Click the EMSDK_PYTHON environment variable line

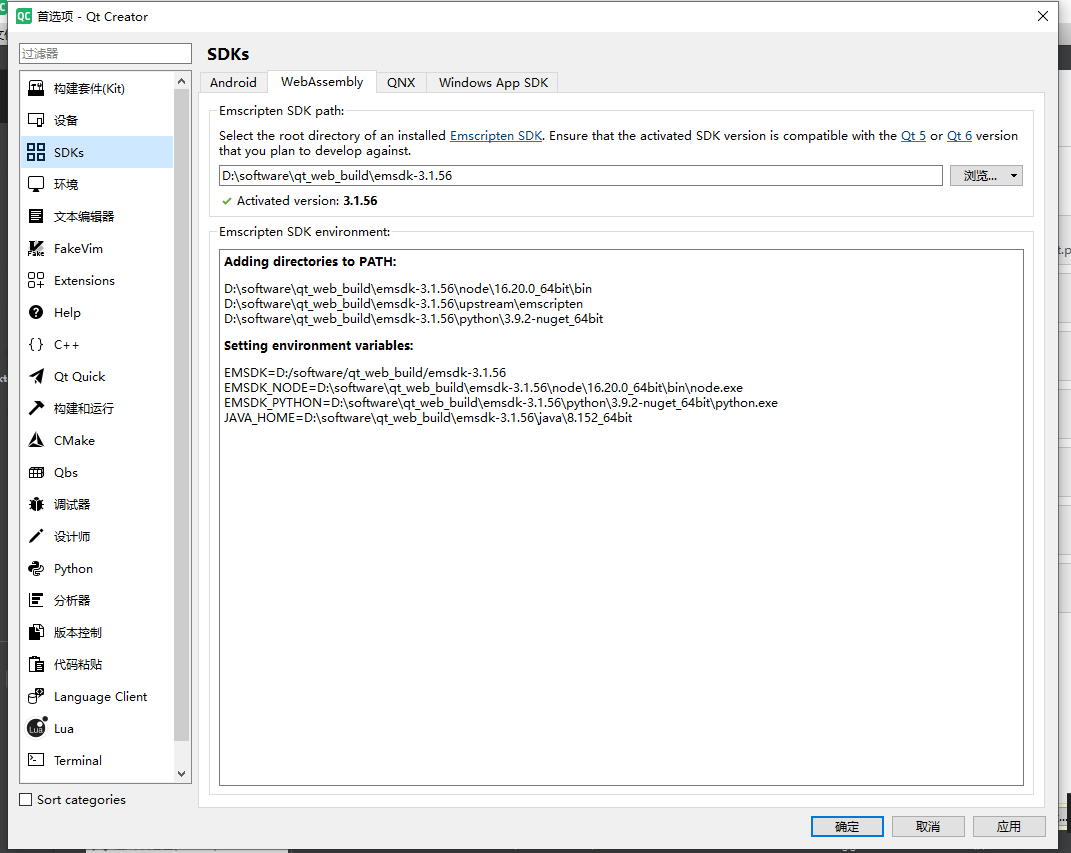(x=501, y=403)
